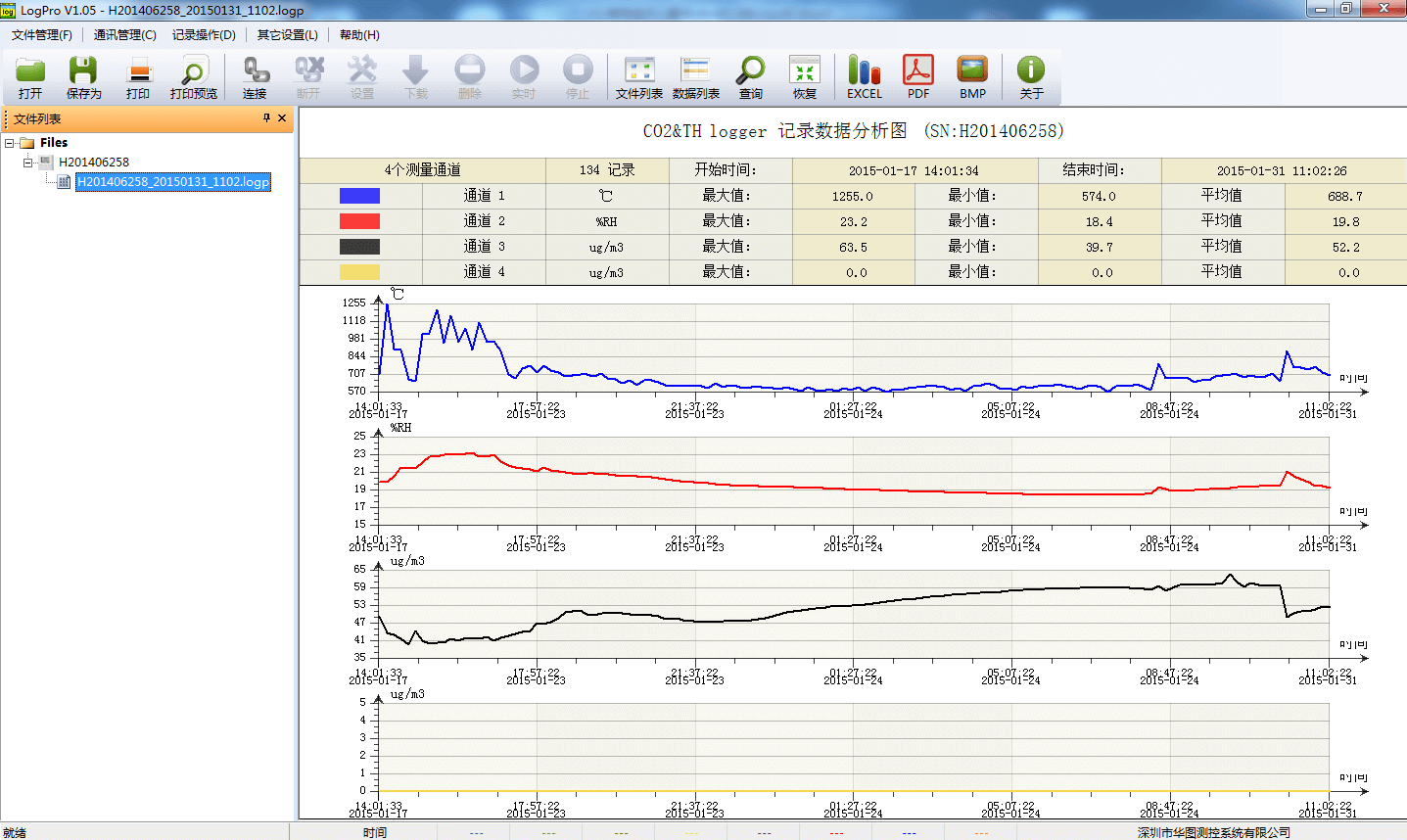Image resolution: width=1407 pixels, height=840 pixels.
Task: Pin the file list panel
Action: tap(266, 118)
